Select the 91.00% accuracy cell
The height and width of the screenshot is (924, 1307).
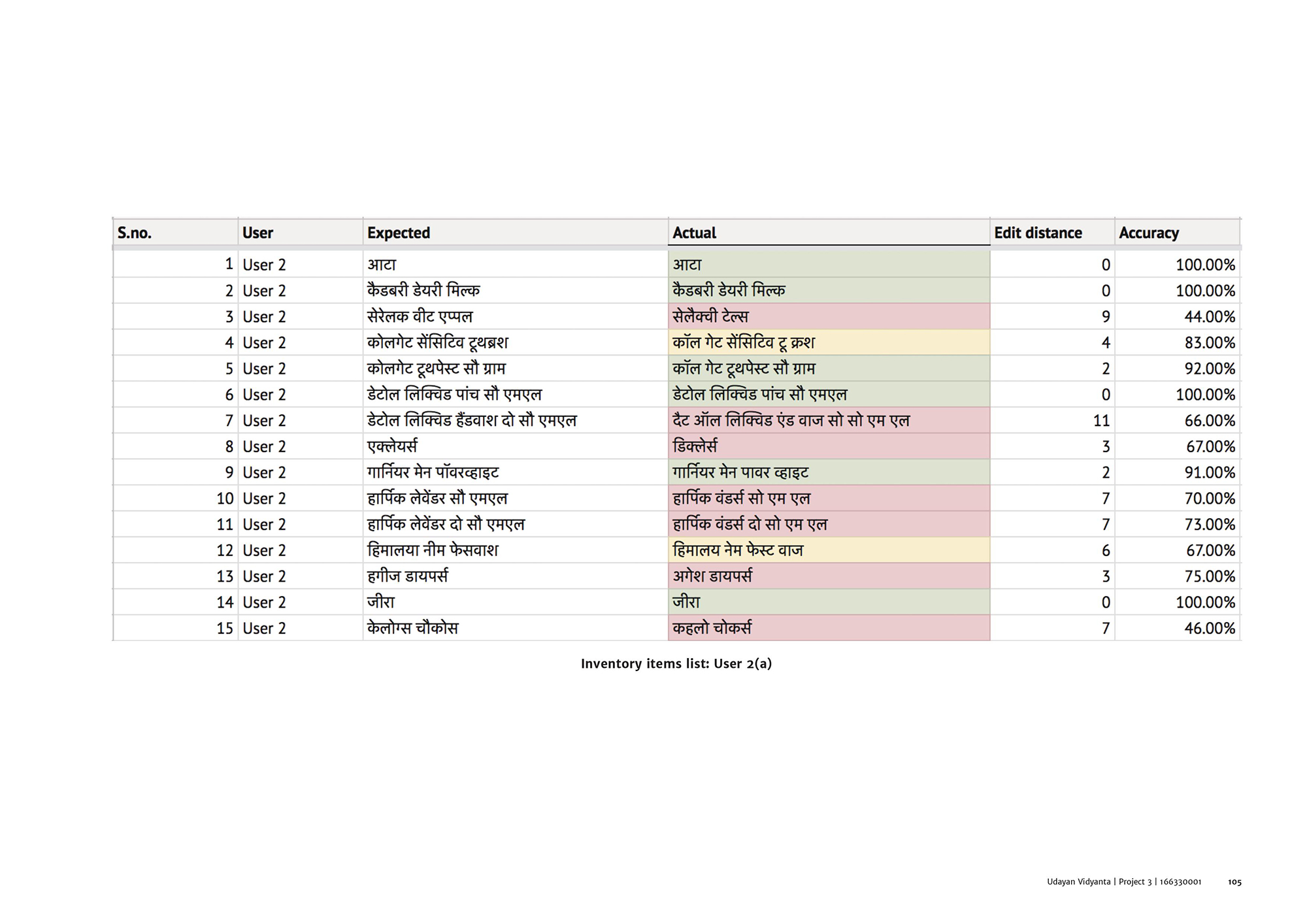click(1209, 472)
